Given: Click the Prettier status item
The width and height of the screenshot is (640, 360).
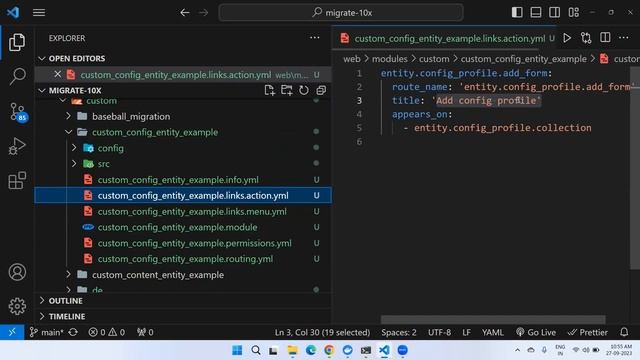Looking at the screenshot, I should pyautogui.click(x=587, y=332).
